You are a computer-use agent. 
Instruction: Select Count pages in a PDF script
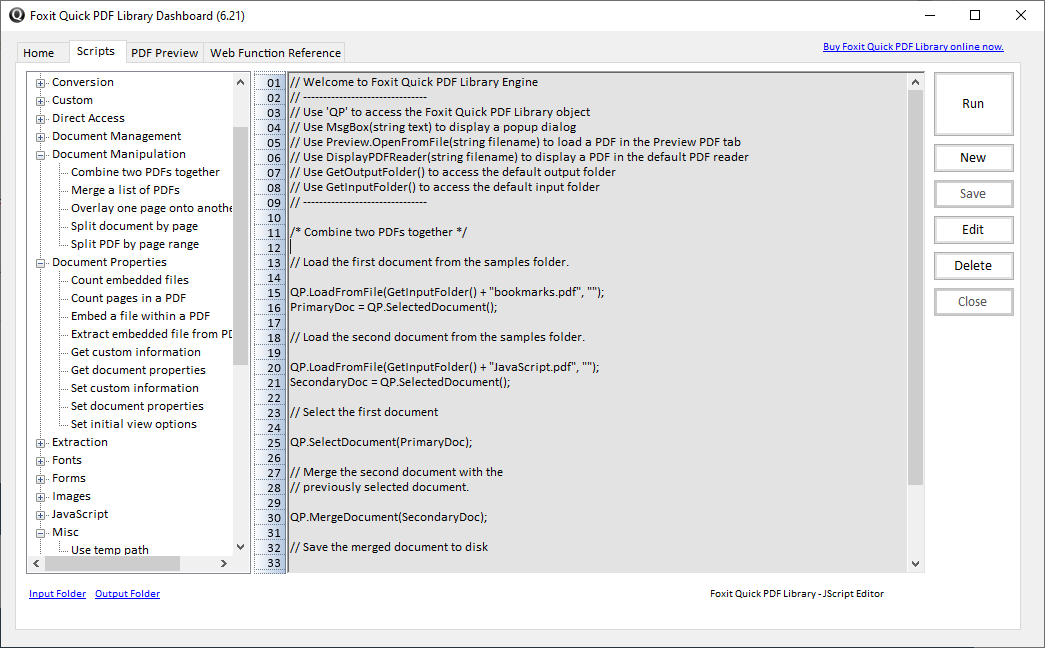[x=129, y=298]
